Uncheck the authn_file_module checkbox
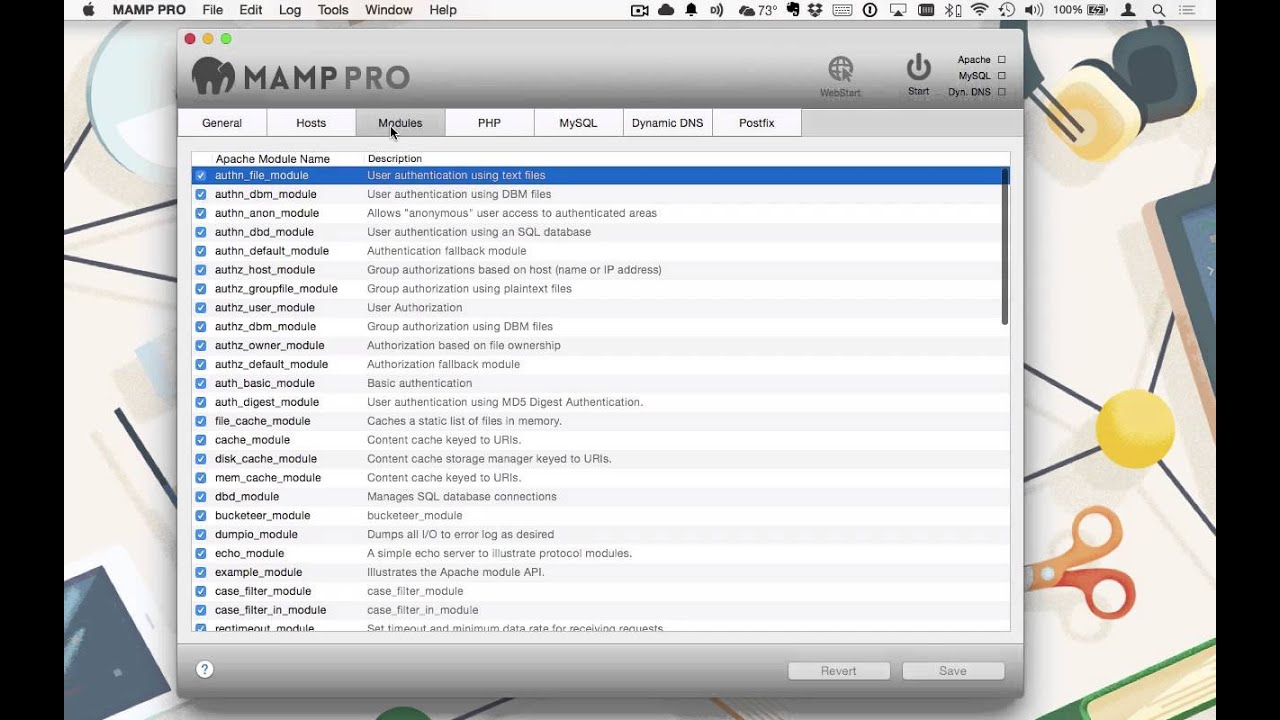Image resolution: width=1280 pixels, height=720 pixels. pos(201,175)
